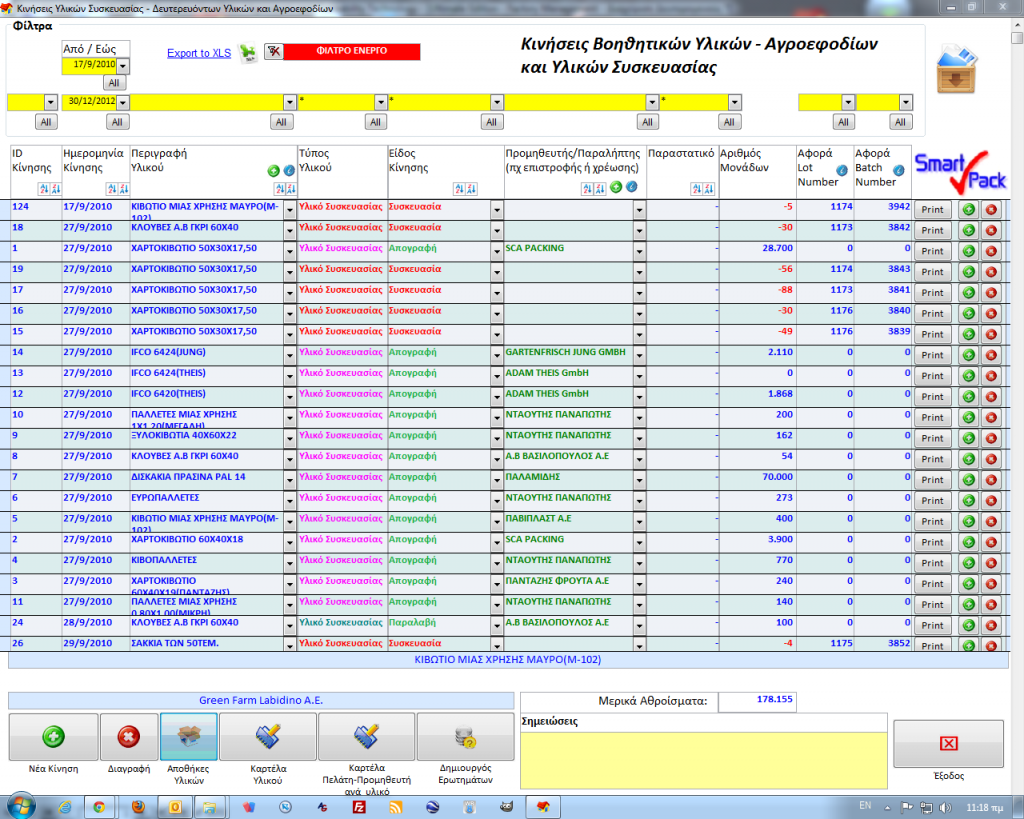Open the Τύπος Υλικού filter dropdown
This screenshot has width=1024, height=819.
381,103
